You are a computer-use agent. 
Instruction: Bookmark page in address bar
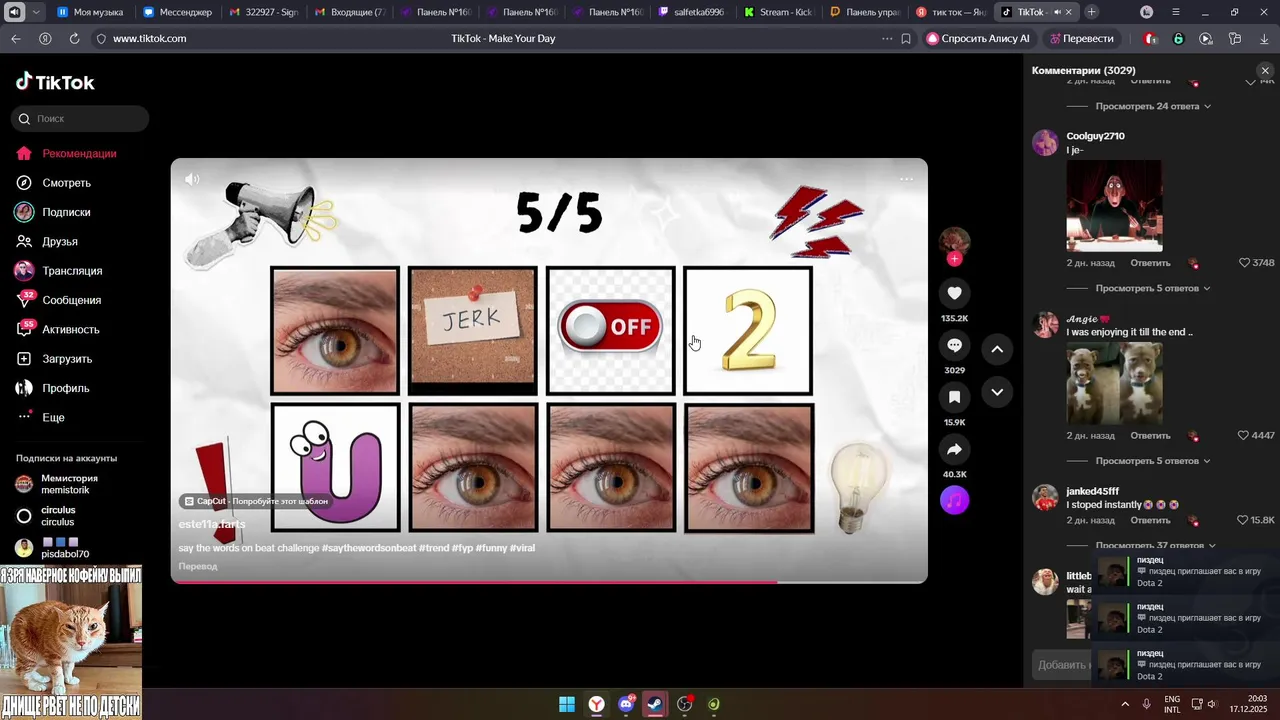click(906, 38)
